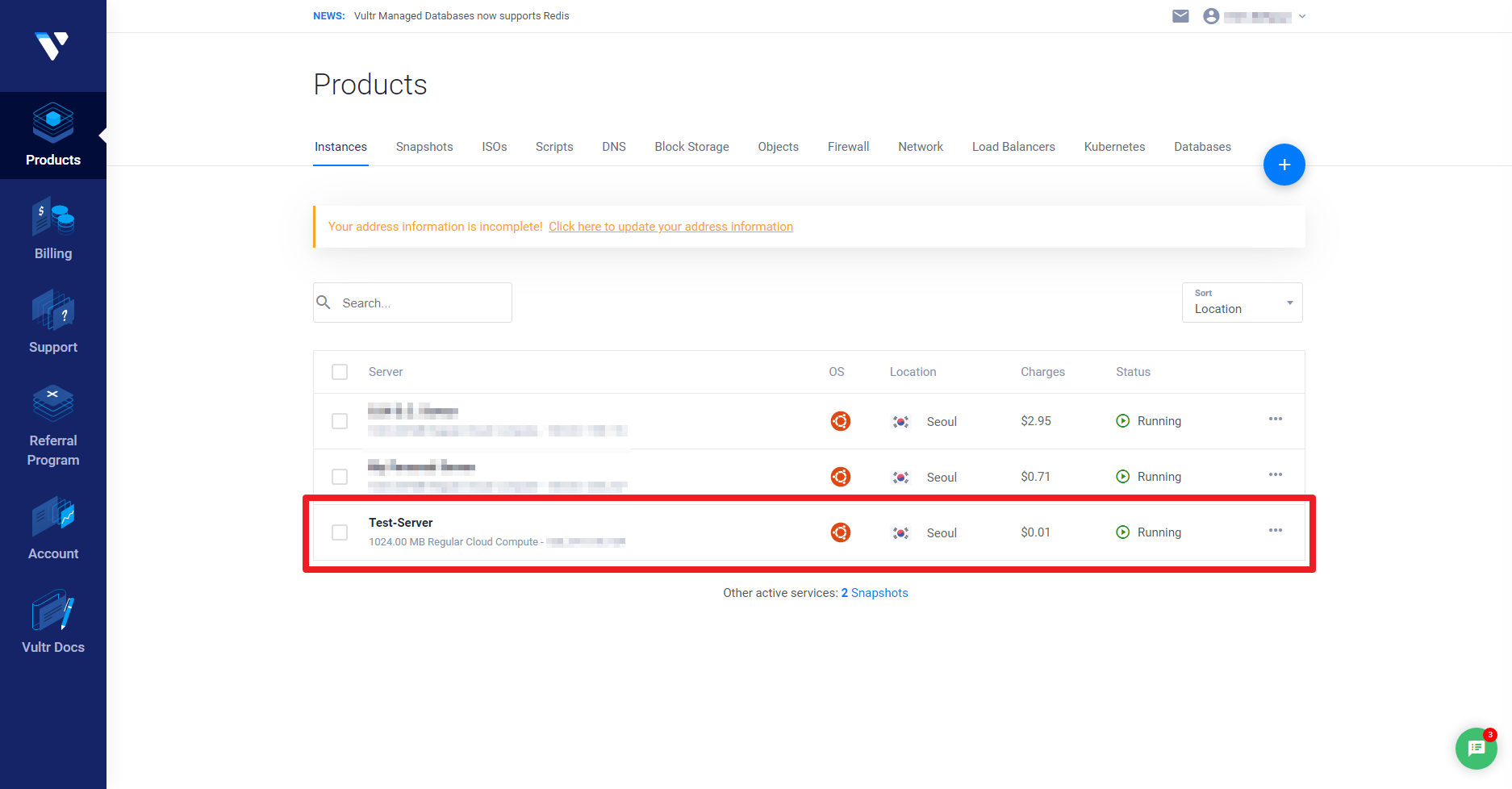
Task: Click the Charges column header
Action: (1043, 372)
